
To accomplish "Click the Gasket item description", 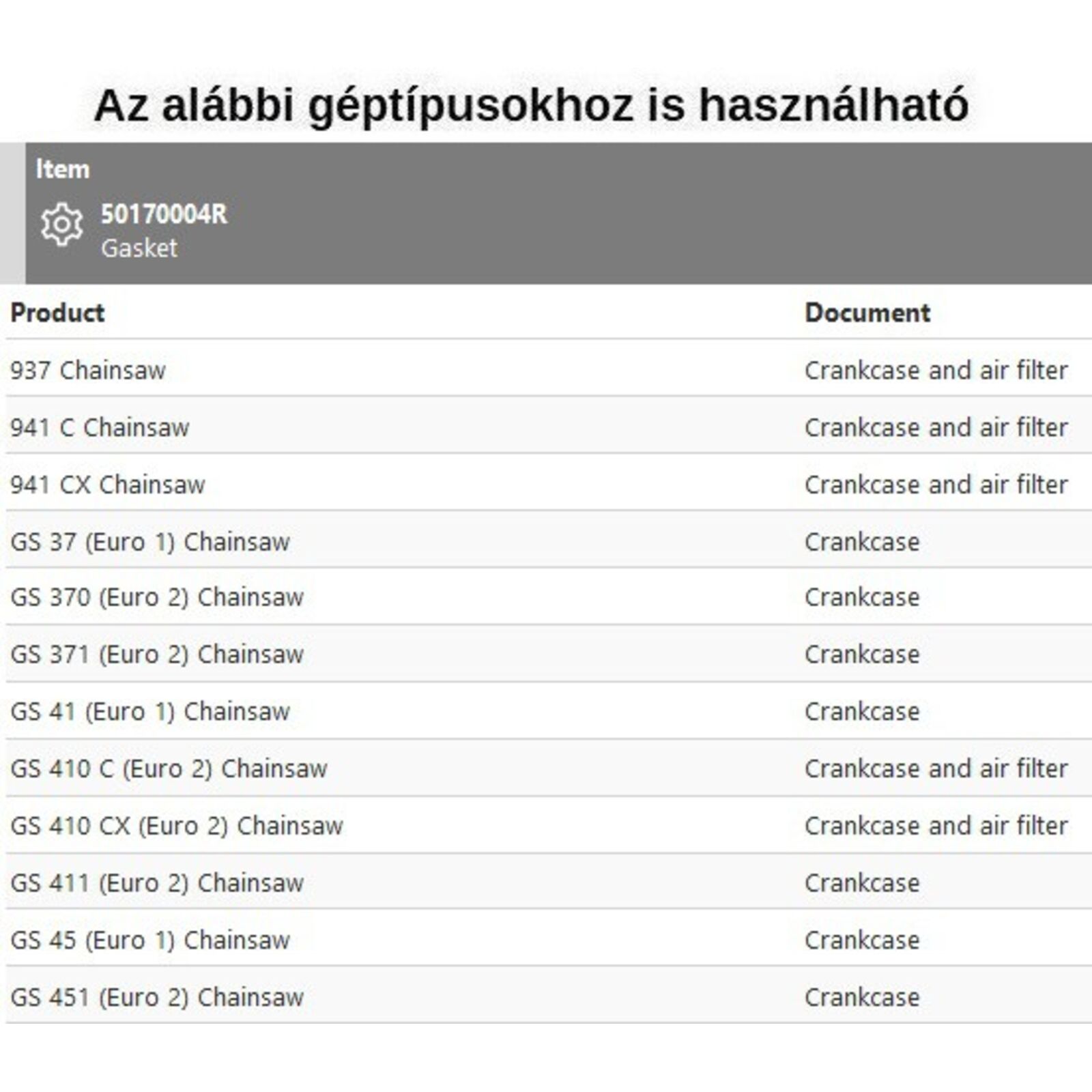I will point(139,248).
